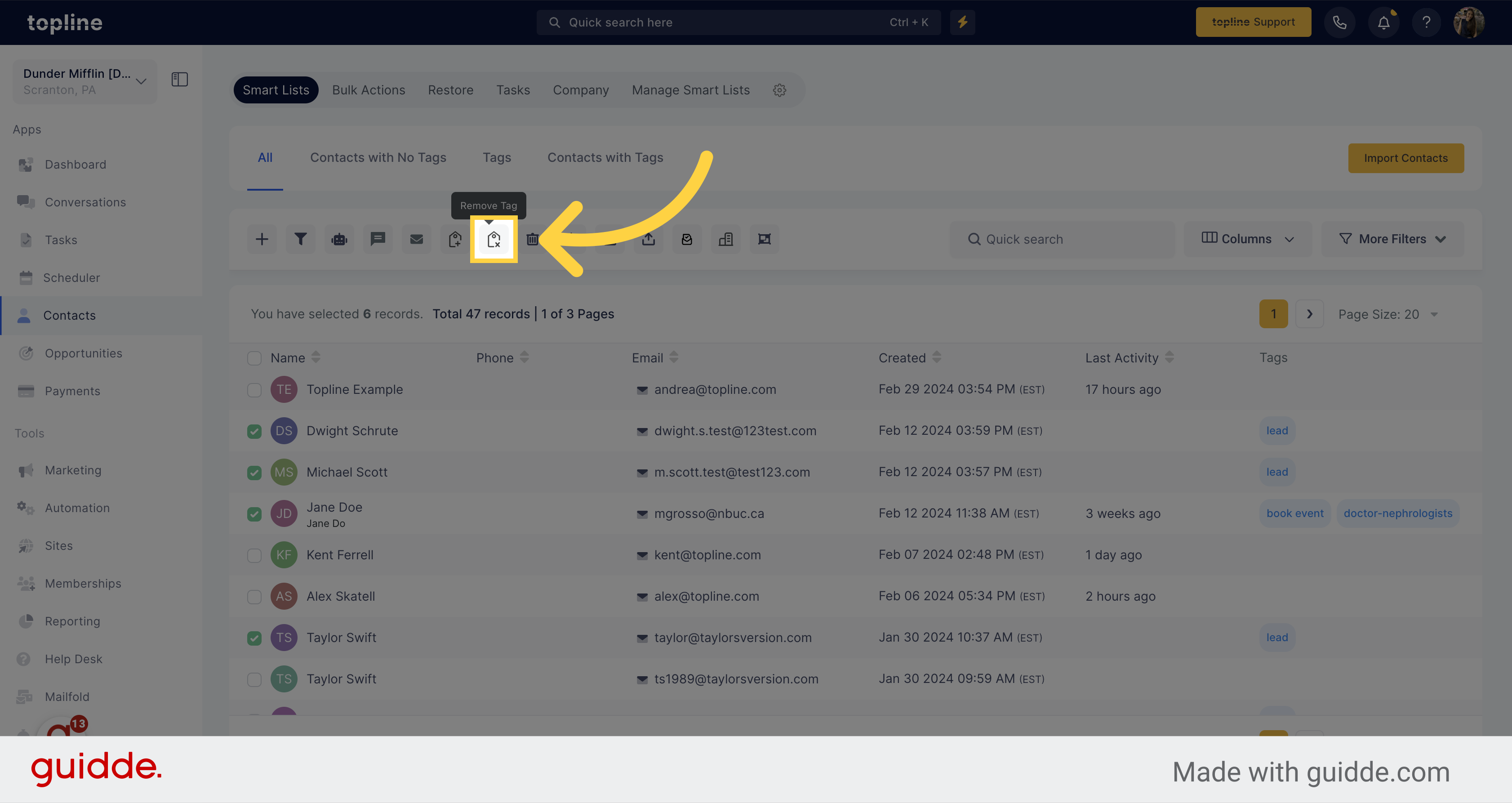
Task: Click the help question mark icon
Action: tap(1426, 22)
